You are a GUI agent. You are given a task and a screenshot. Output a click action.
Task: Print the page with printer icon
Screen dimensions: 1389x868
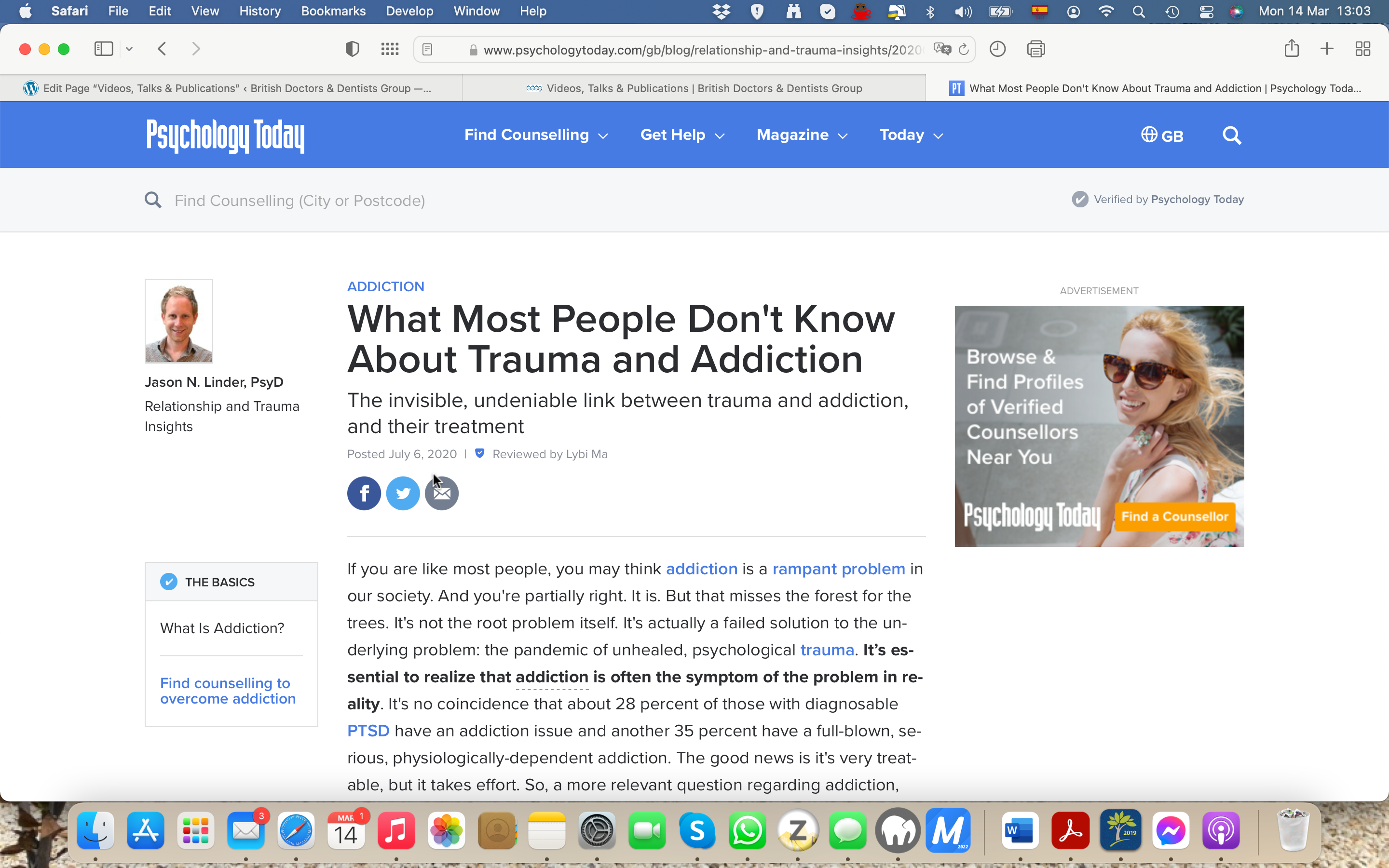pos(1036,49)
